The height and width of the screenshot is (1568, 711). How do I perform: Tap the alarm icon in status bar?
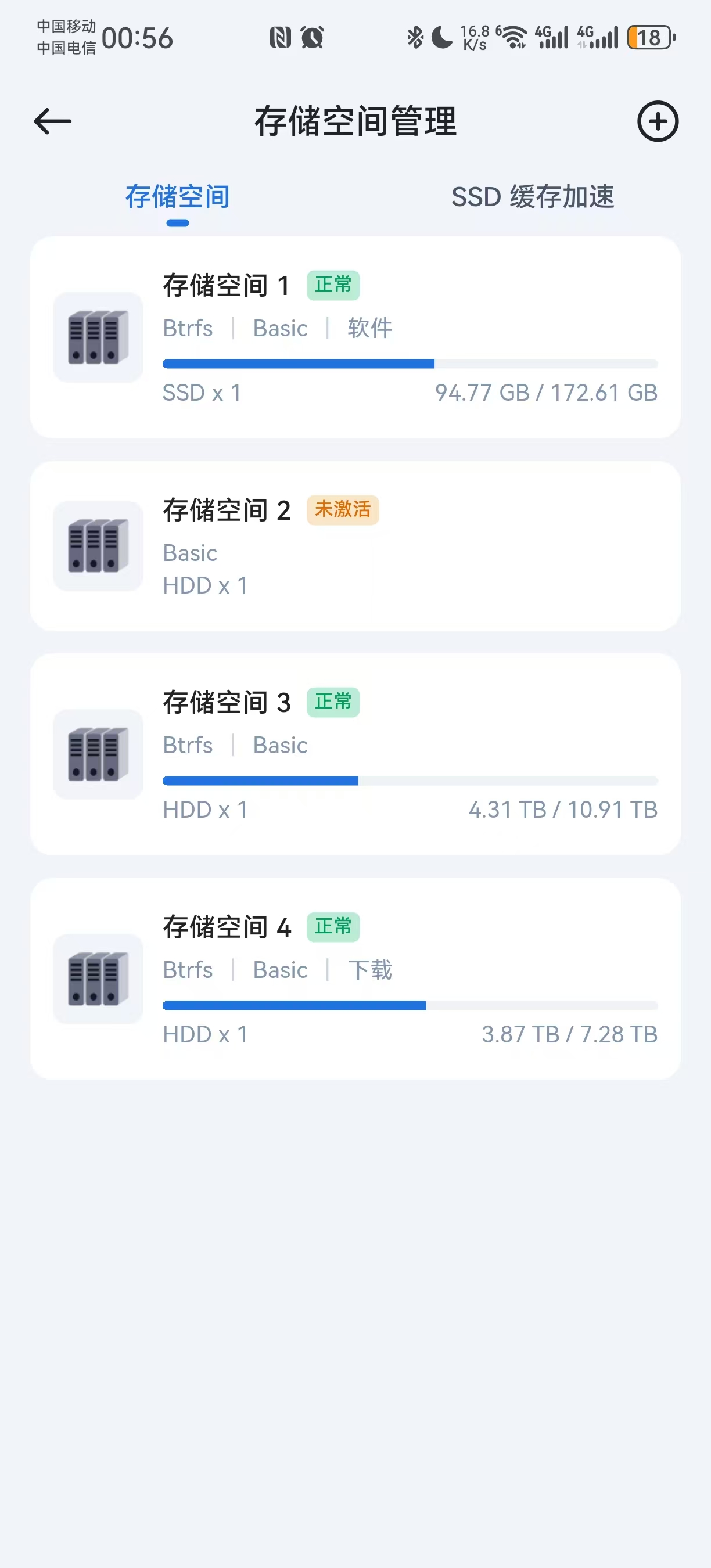313,38
